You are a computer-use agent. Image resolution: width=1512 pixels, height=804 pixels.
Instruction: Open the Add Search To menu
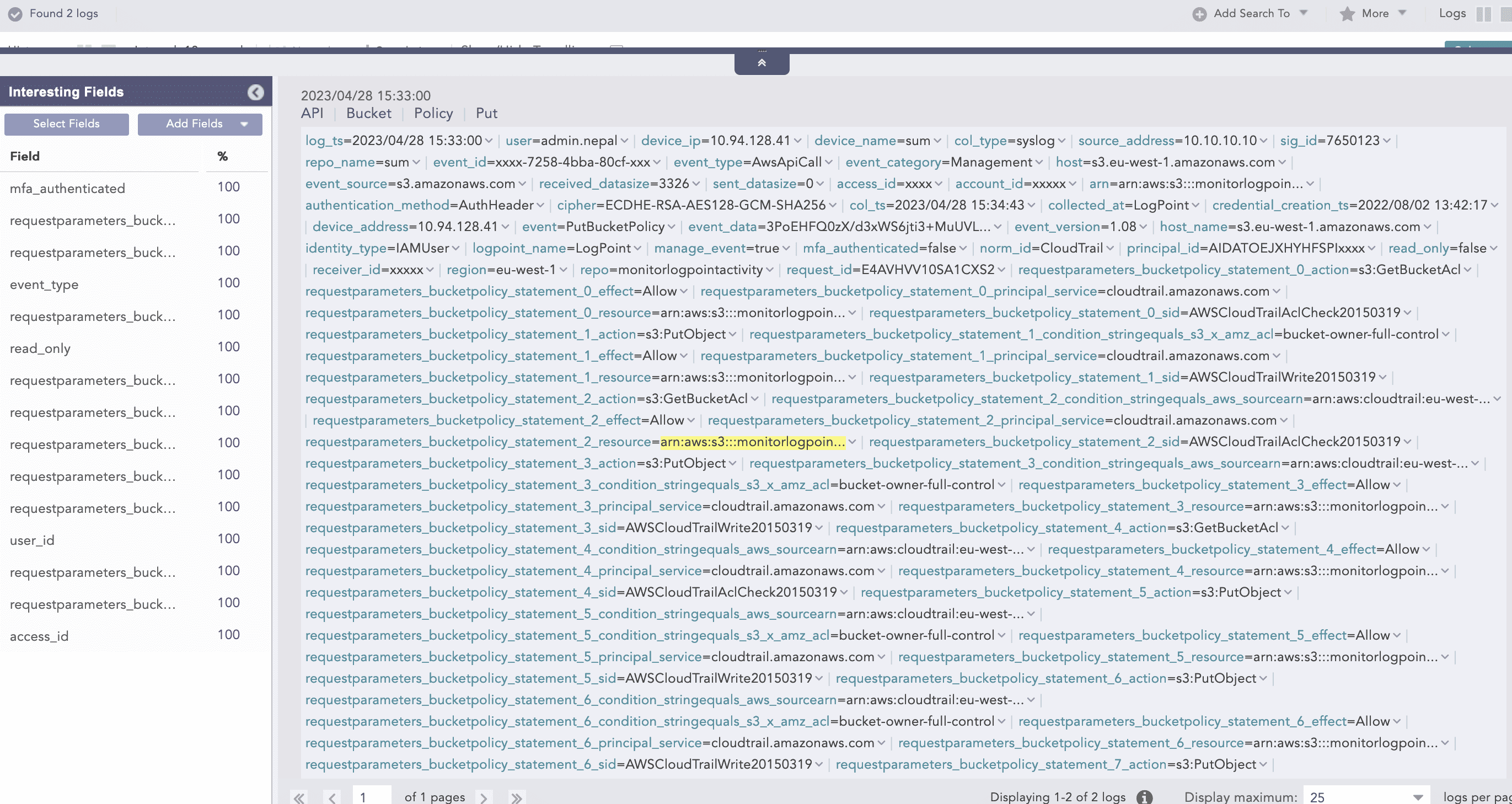pyautogui.click(x=1251, y=13)
